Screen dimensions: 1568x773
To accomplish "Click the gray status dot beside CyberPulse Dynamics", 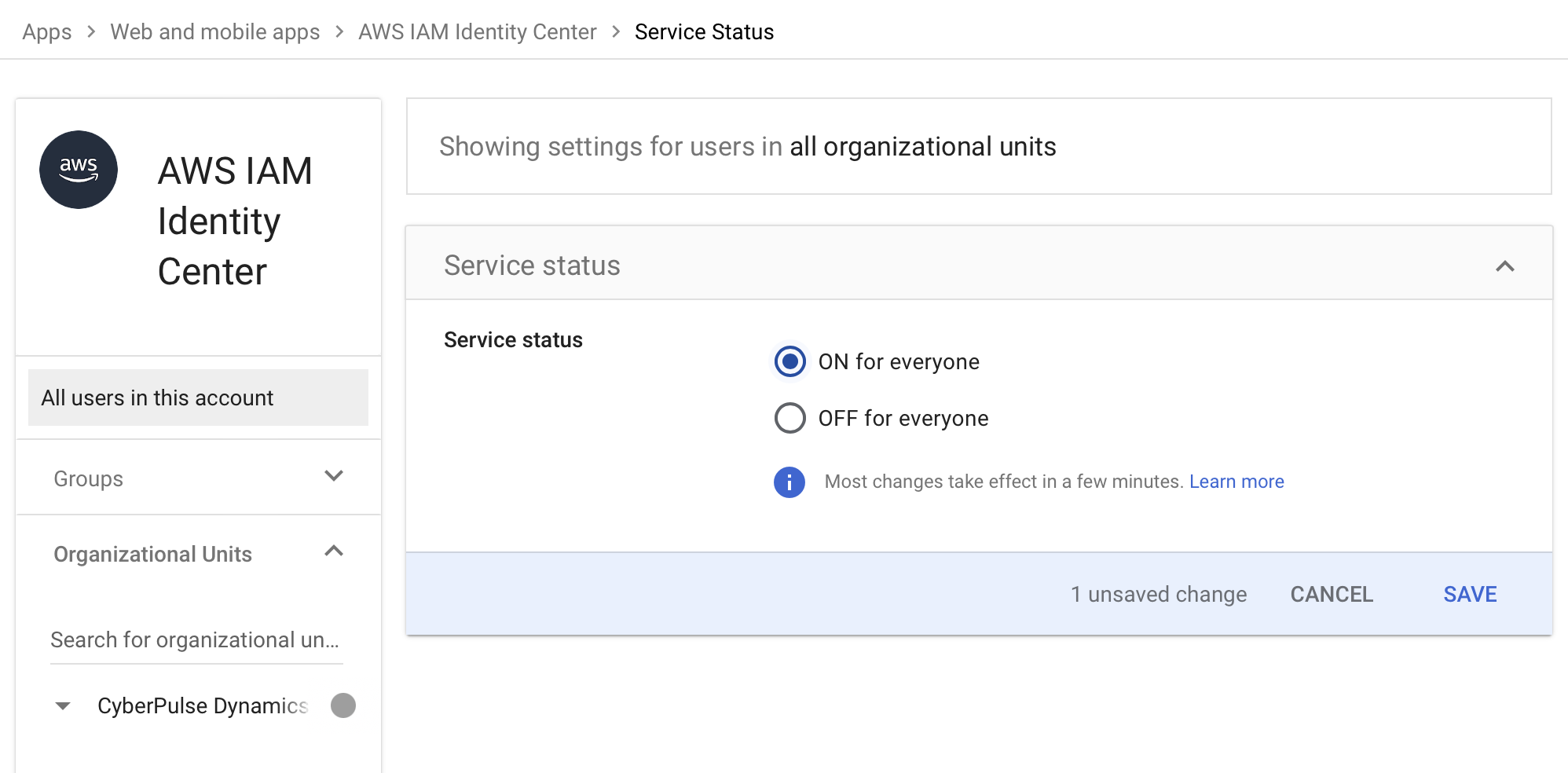I will pyautogui.click(x=343, y=705).
